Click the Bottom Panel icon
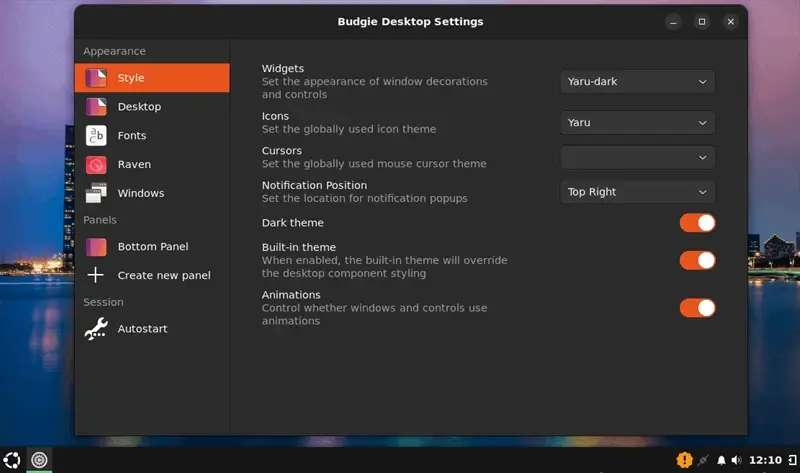This screenshot has height=473, width=800. click(96, 247)
